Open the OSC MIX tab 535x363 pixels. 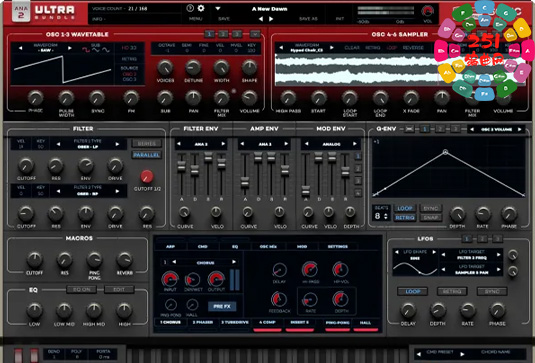point(268,246)
